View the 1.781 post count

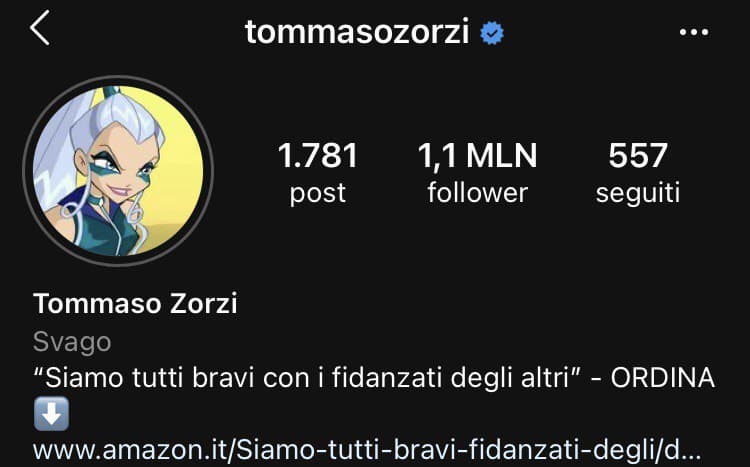tap(318, 173)
